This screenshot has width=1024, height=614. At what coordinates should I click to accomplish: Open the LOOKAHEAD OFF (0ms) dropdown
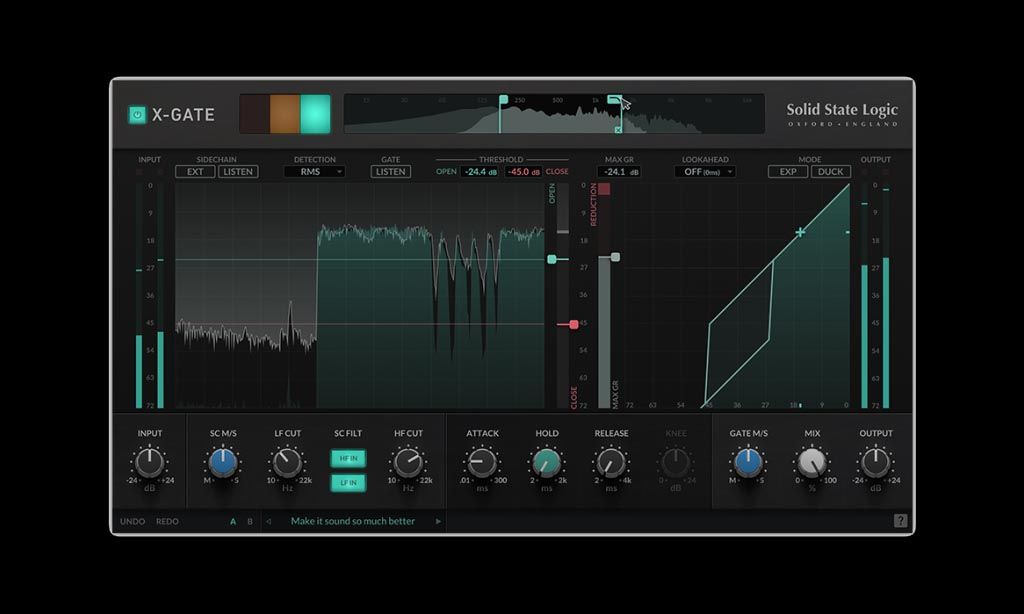pyautogui.click(x=705, y=172)
